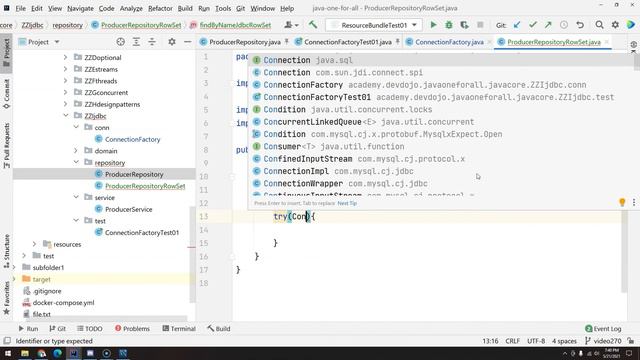Expand all in Project panel
Viewport: 640px width, 360px height.
pos(136,42)
